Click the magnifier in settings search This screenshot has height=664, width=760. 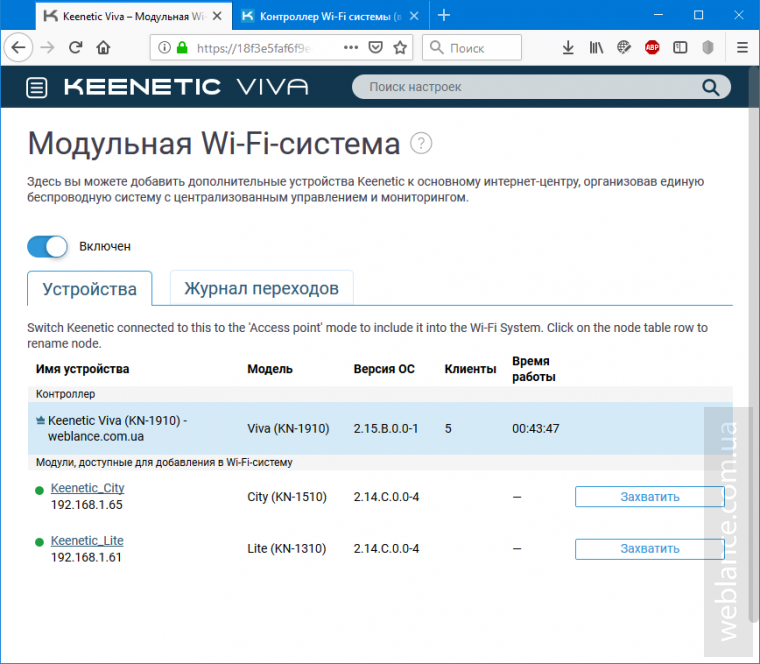[x=711, y=87]
